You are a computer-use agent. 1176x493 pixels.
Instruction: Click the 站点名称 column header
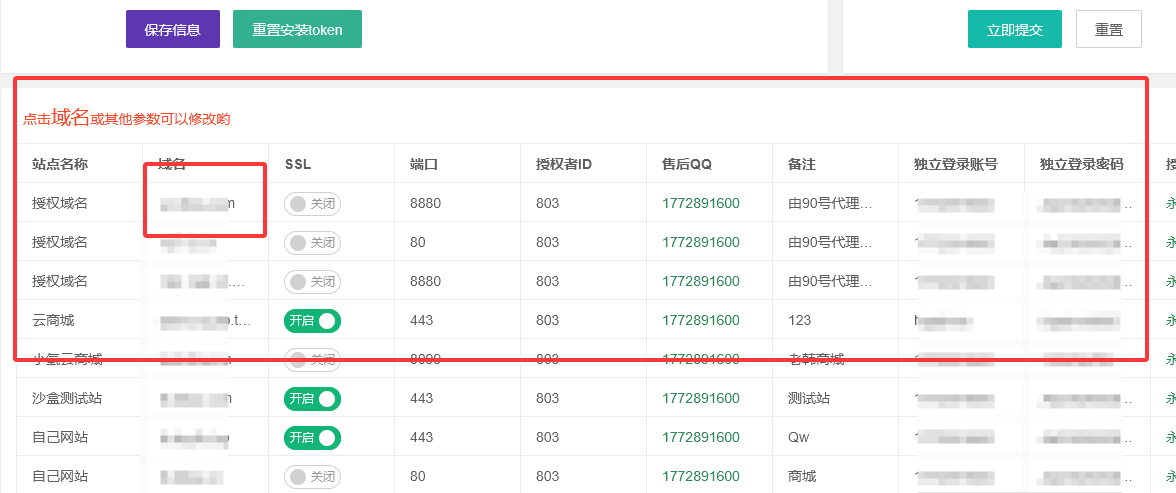[x=60, y=164]
